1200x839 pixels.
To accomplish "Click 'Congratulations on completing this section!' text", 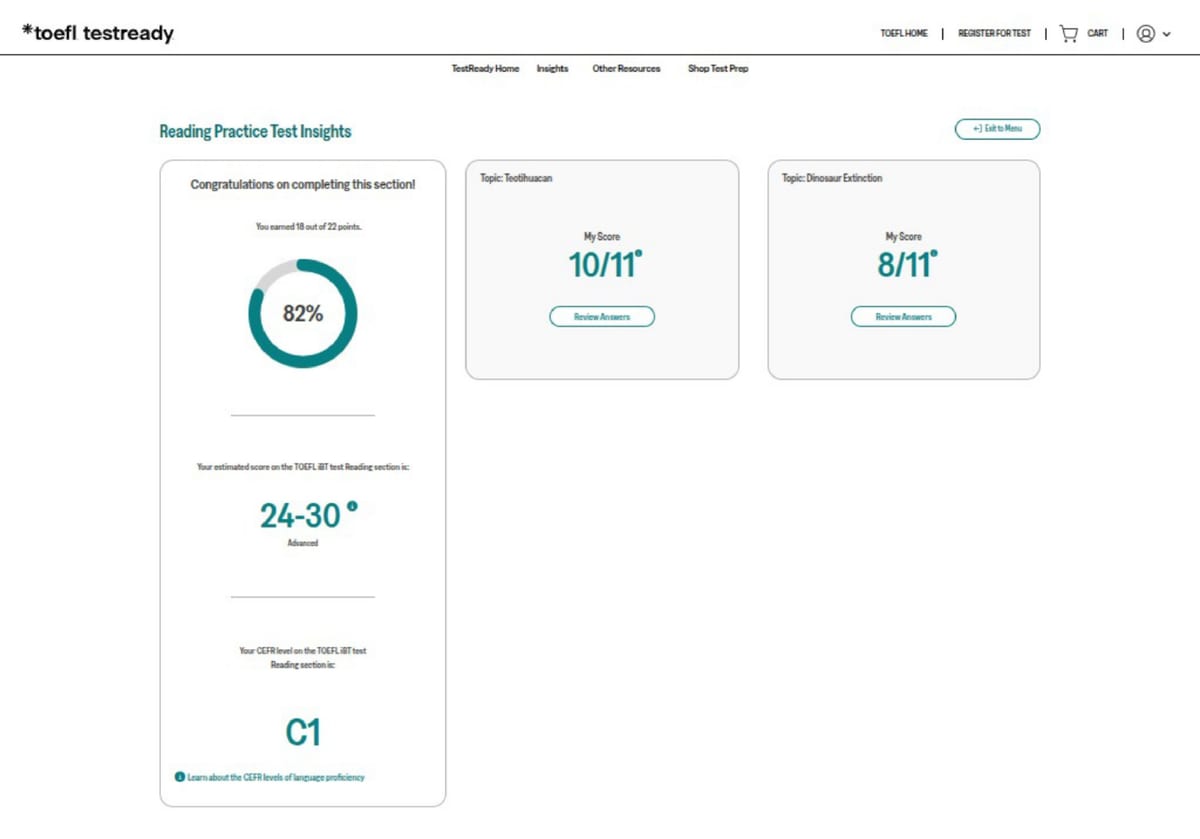I will pos(303,185).
